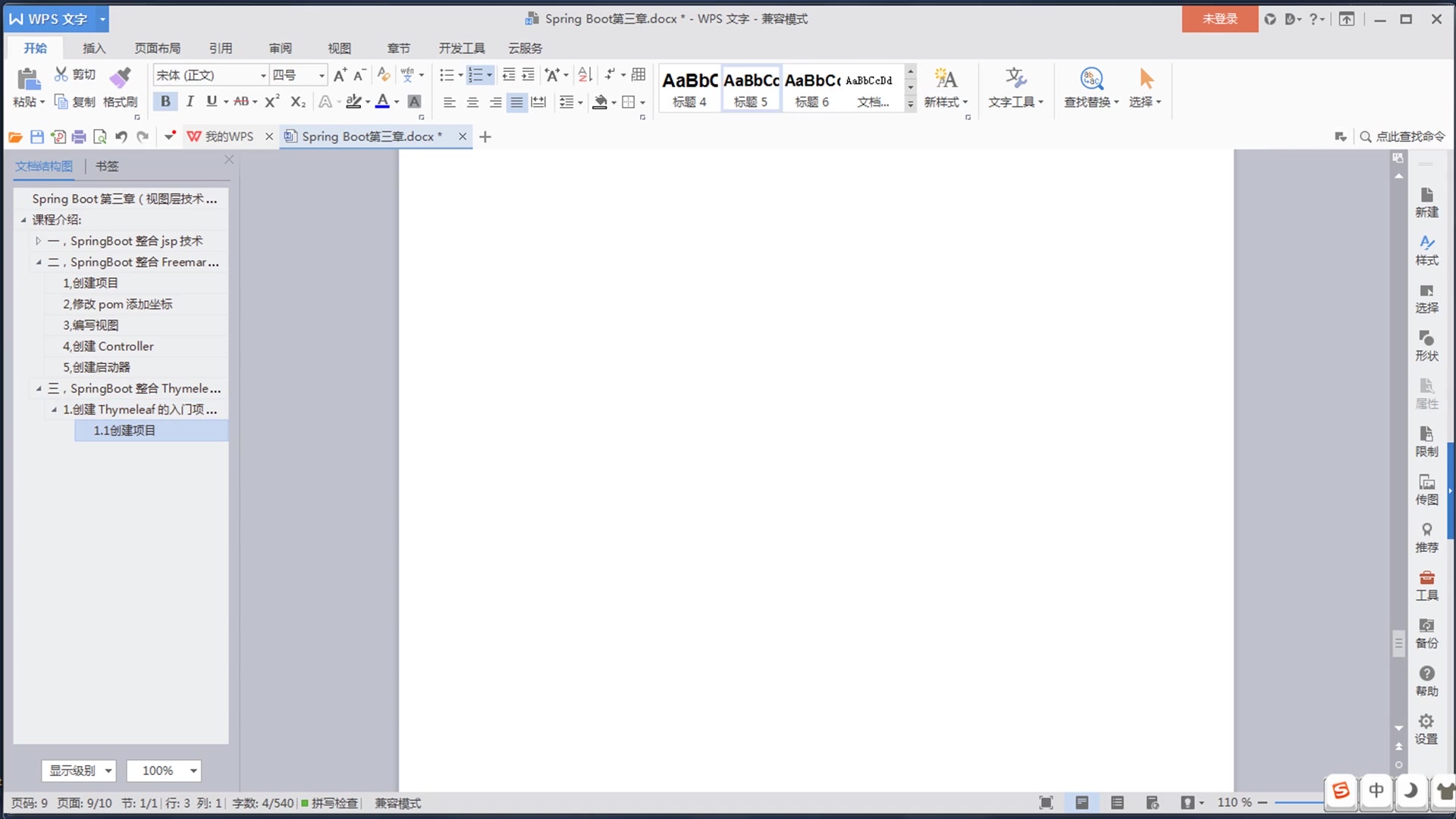The width and height of the screenshot is (1456, 819).
Task: Undo the last action
Action: (x=121, y=136)
